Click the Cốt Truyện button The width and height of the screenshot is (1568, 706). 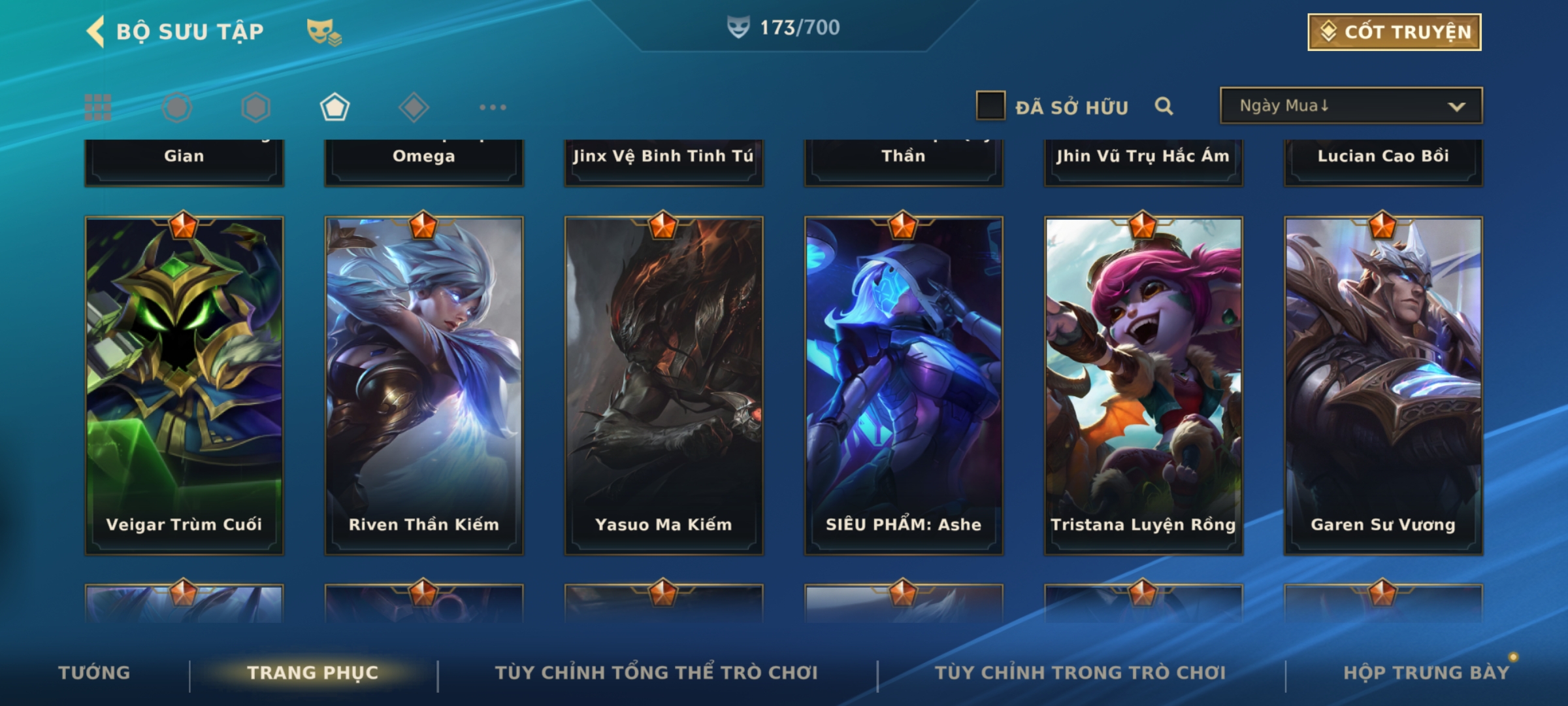click(1394, 32)
